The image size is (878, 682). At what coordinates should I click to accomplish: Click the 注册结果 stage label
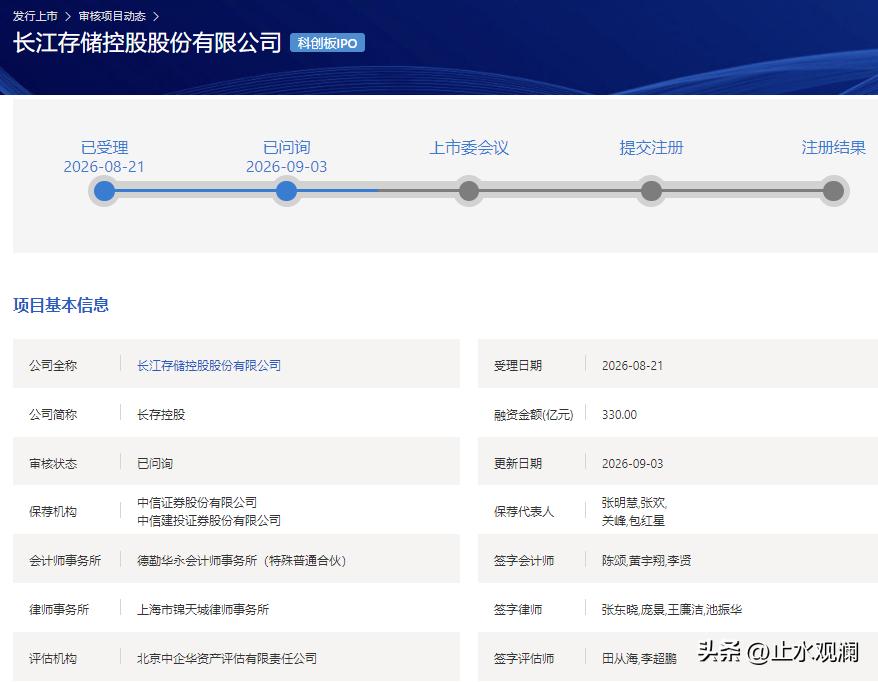click(833, 147)
